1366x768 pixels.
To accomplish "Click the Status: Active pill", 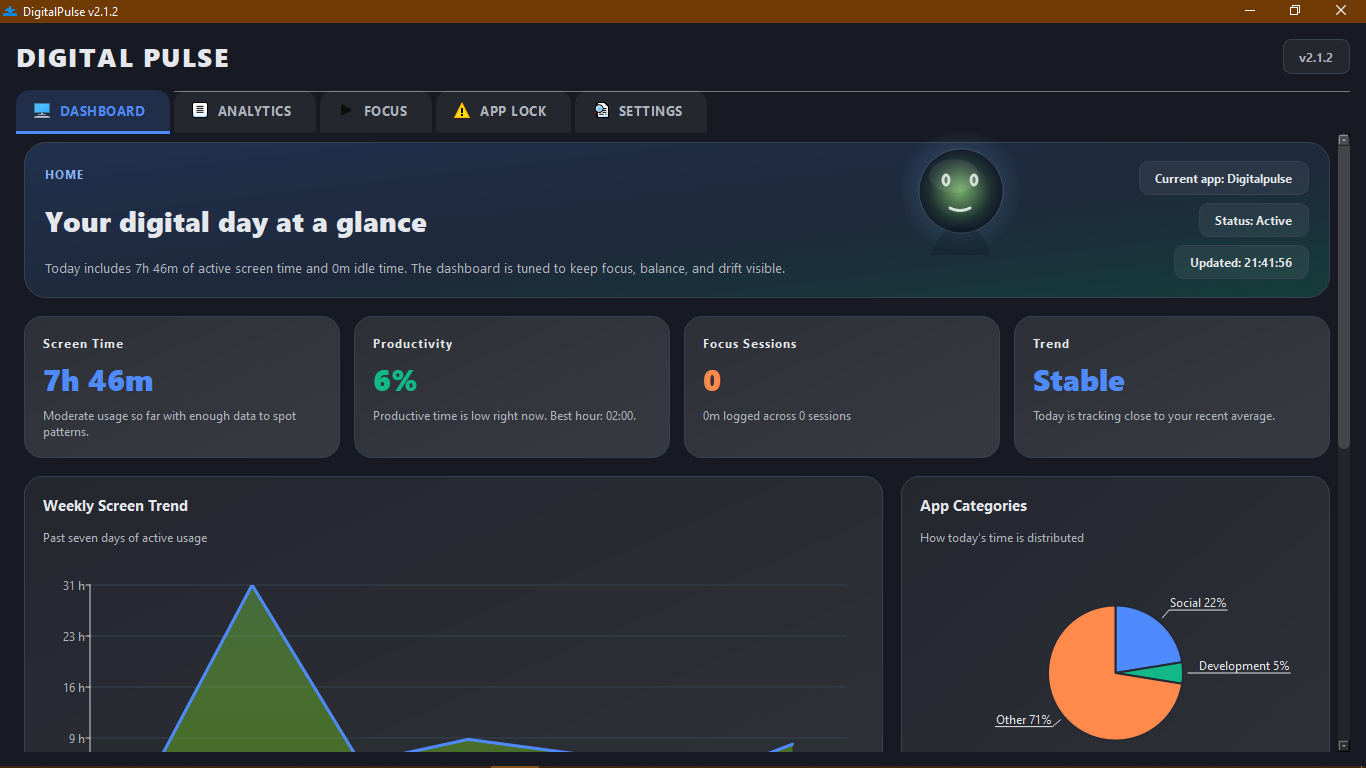I will click(x=1254, y=221).
